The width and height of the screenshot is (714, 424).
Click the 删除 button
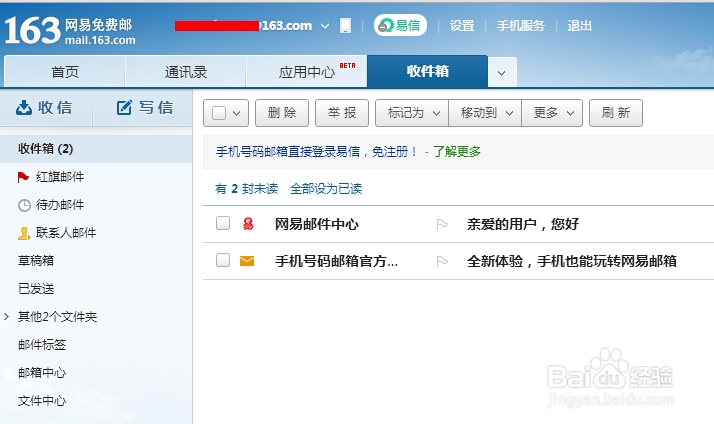click(x=282, y=112)
